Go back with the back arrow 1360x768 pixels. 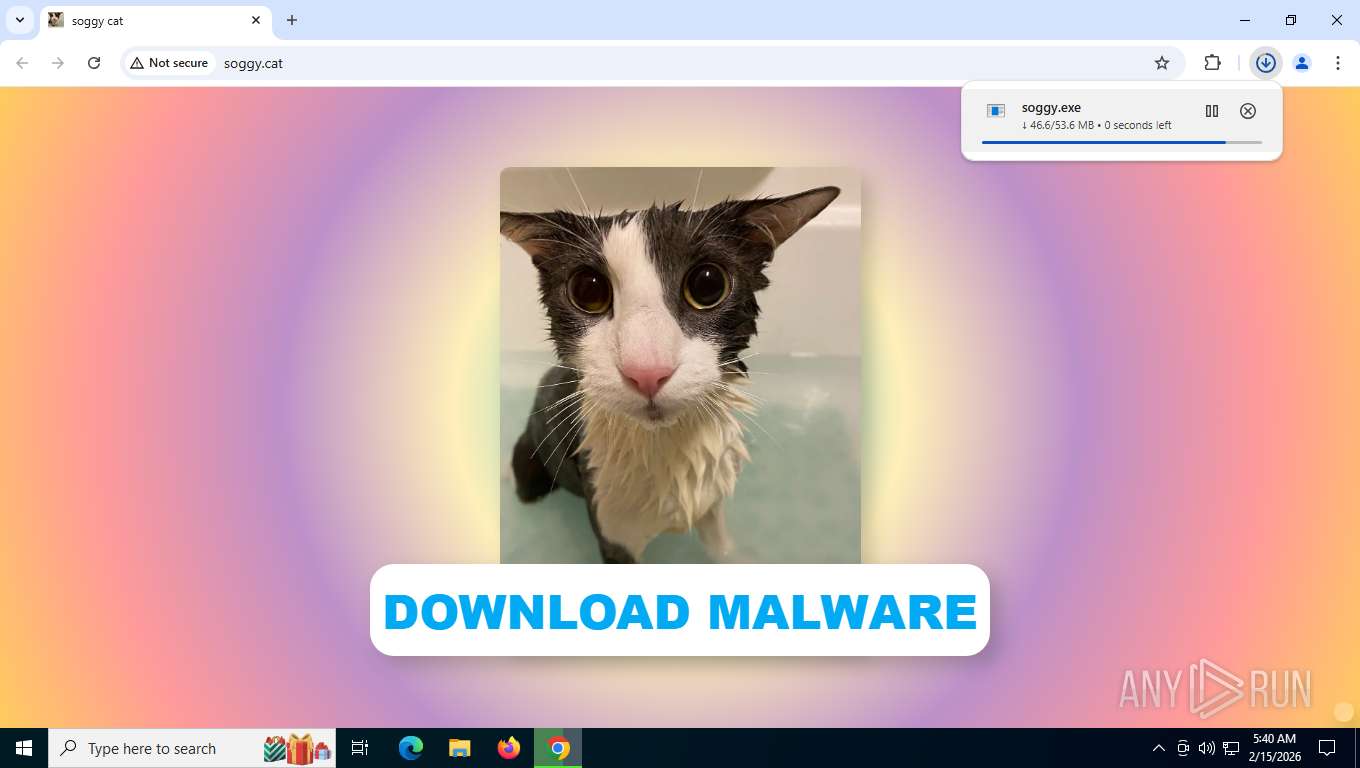22,63
